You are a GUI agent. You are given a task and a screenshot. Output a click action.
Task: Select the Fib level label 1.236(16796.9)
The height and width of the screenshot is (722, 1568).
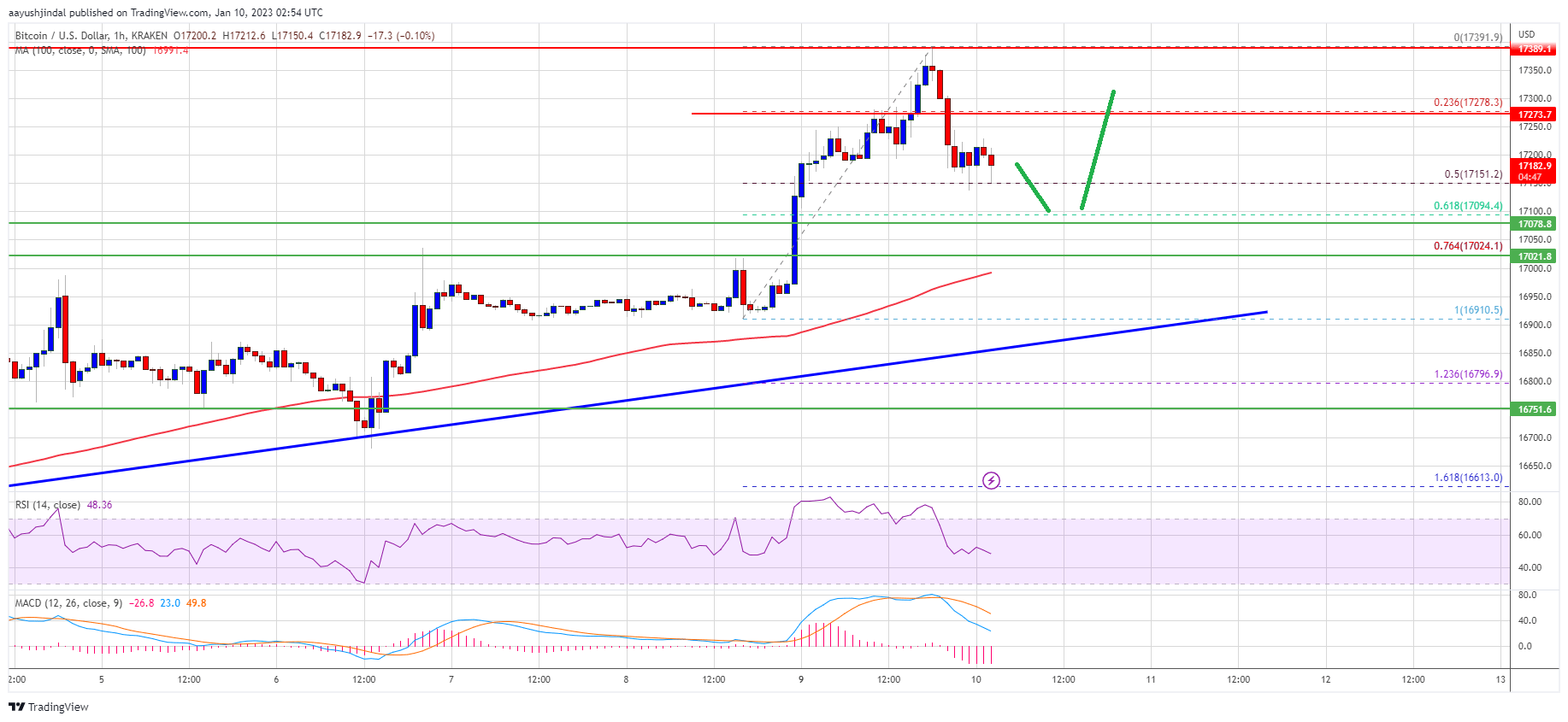(x=1468, y=374)
